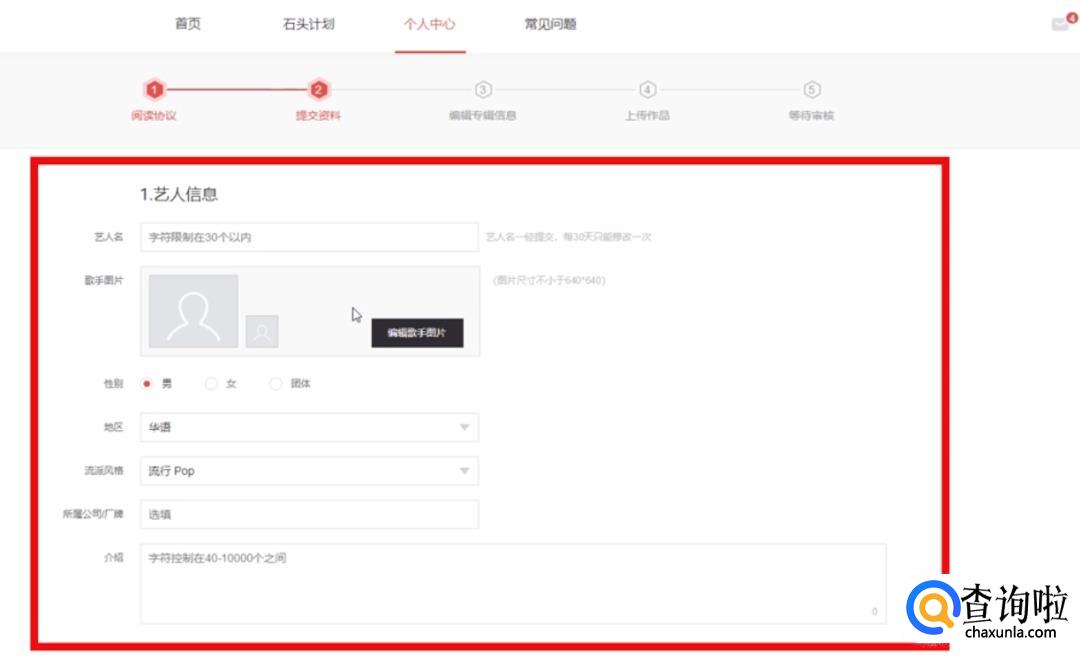Focus the 所属公司/厂牌 input field
This screenshot has width=1080, height=663.
(309, 514)
